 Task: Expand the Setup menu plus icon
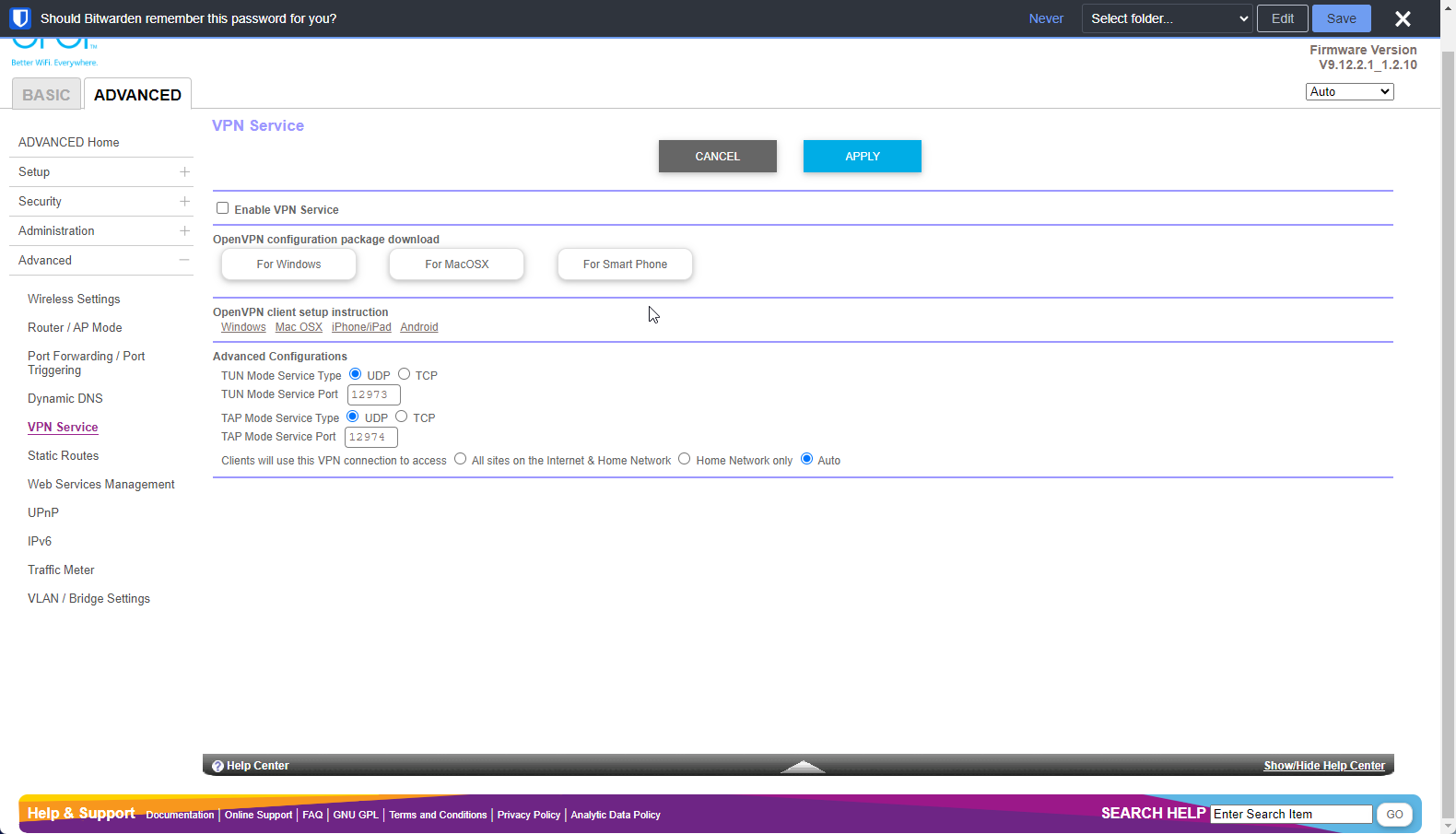(x=184, y=172)
